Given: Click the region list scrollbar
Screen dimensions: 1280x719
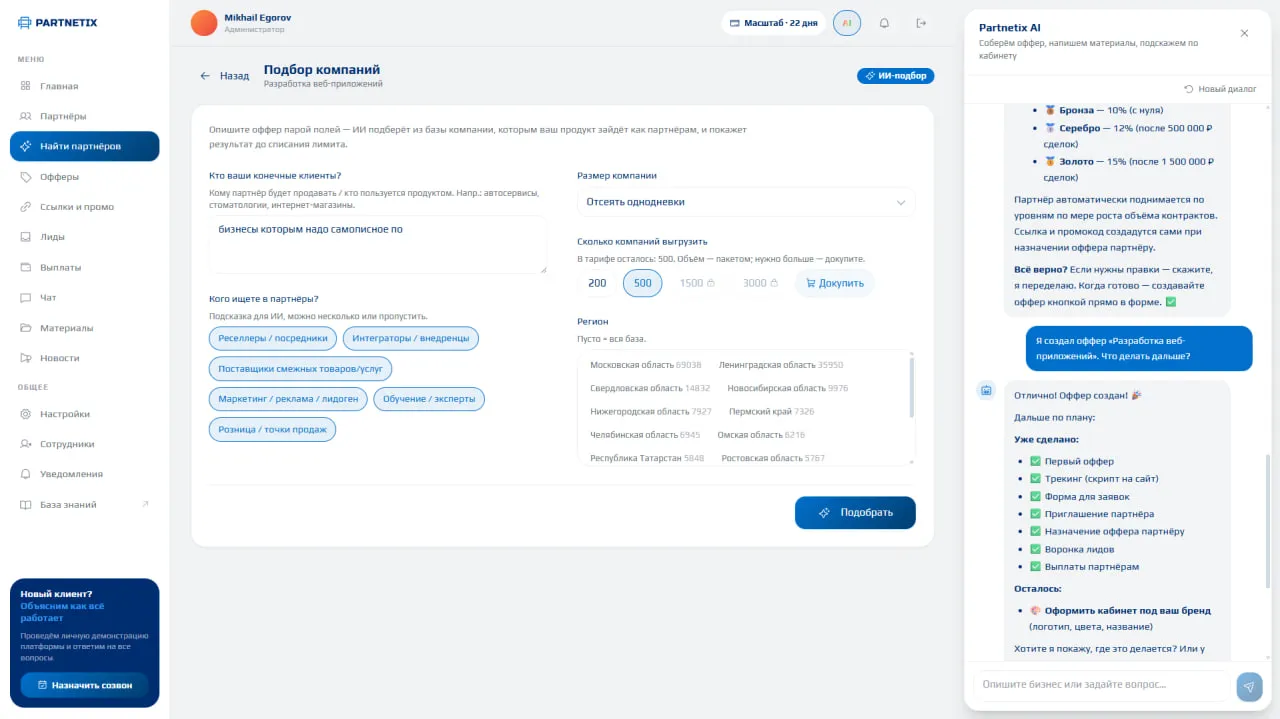Looking at the screenshot, I should click(911, 388).
